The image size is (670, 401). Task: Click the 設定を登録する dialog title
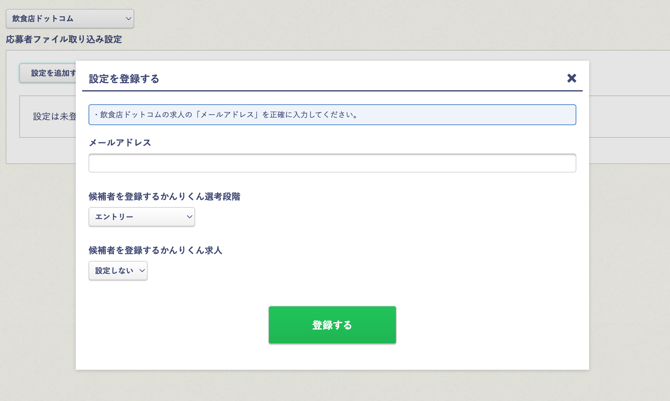[x=124, y=79]
